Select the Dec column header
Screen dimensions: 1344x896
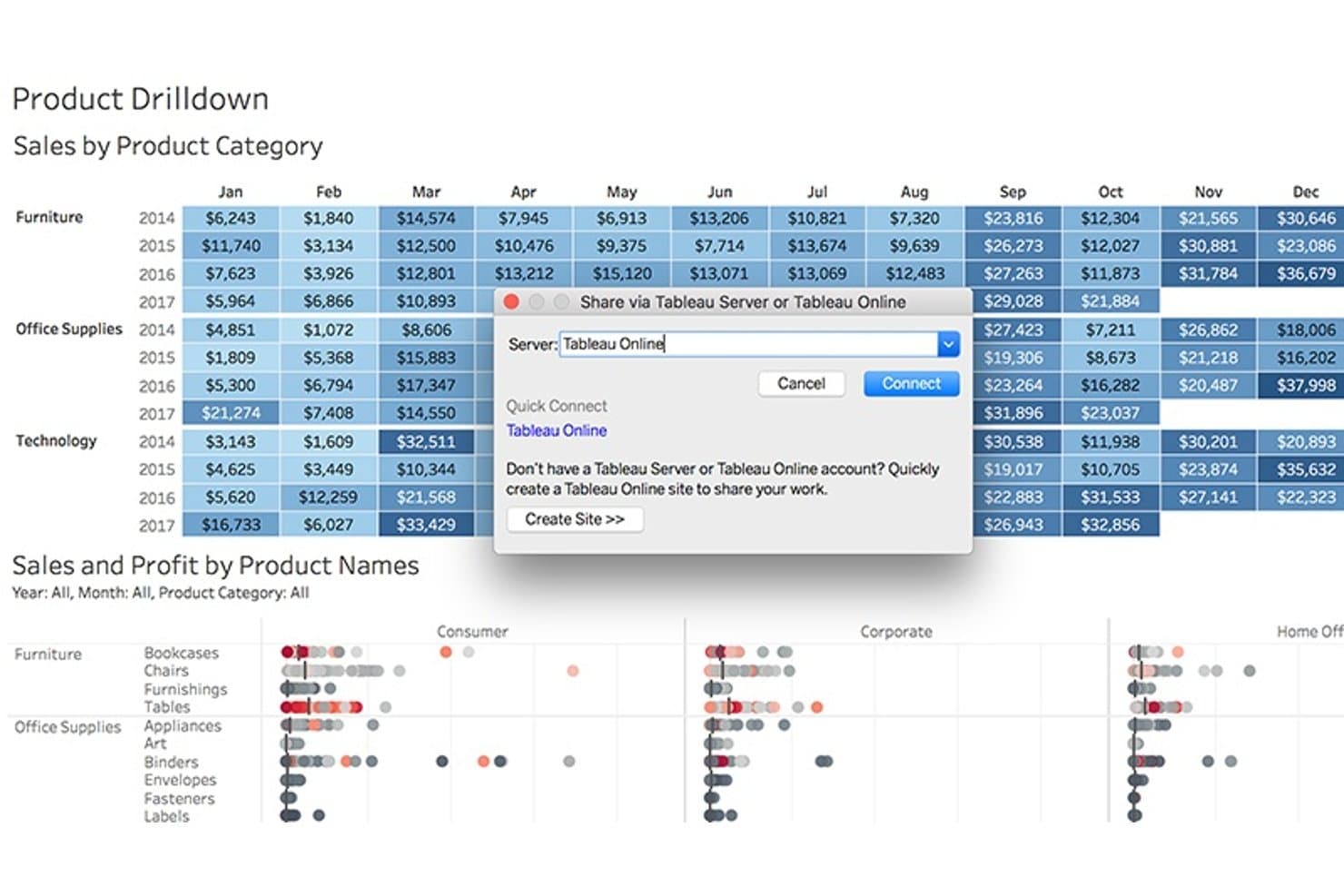(x=1306, y=192)
